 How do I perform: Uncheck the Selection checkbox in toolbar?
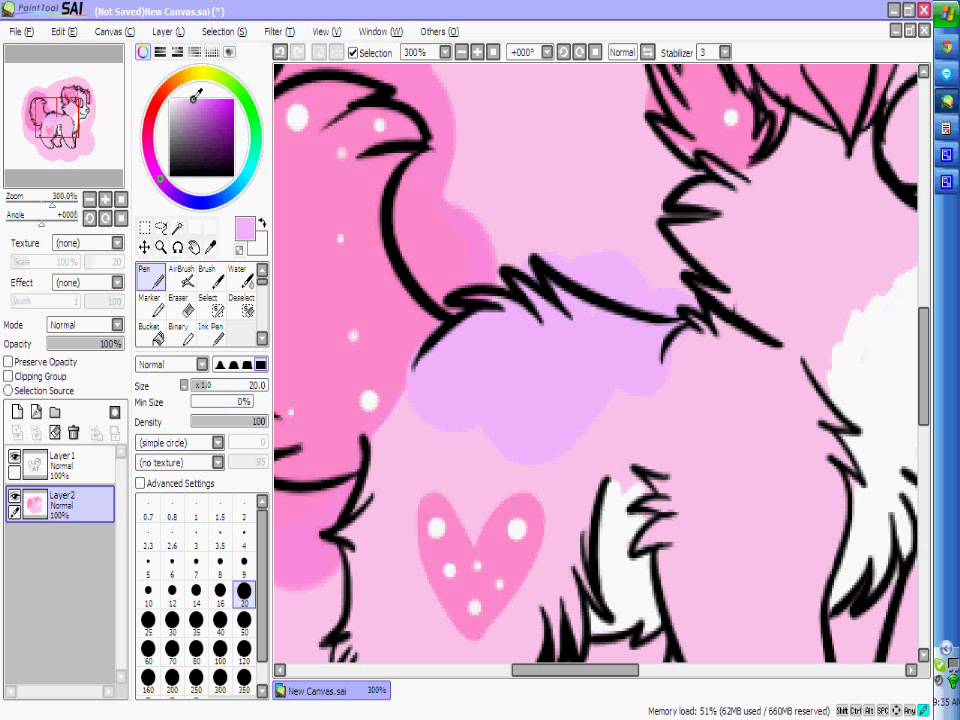(353, 53)
